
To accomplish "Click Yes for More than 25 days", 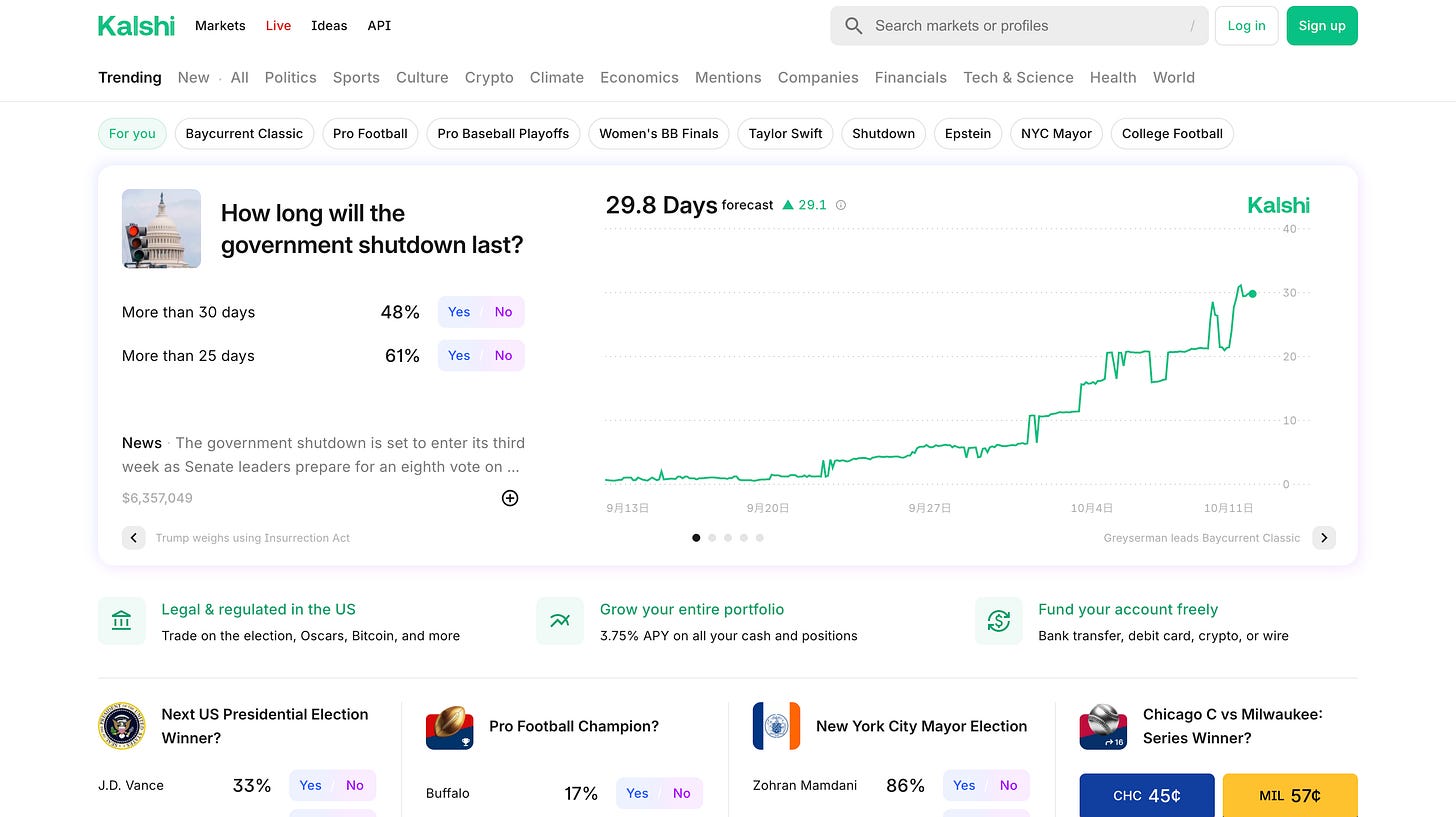I will (x=459, y=355).
